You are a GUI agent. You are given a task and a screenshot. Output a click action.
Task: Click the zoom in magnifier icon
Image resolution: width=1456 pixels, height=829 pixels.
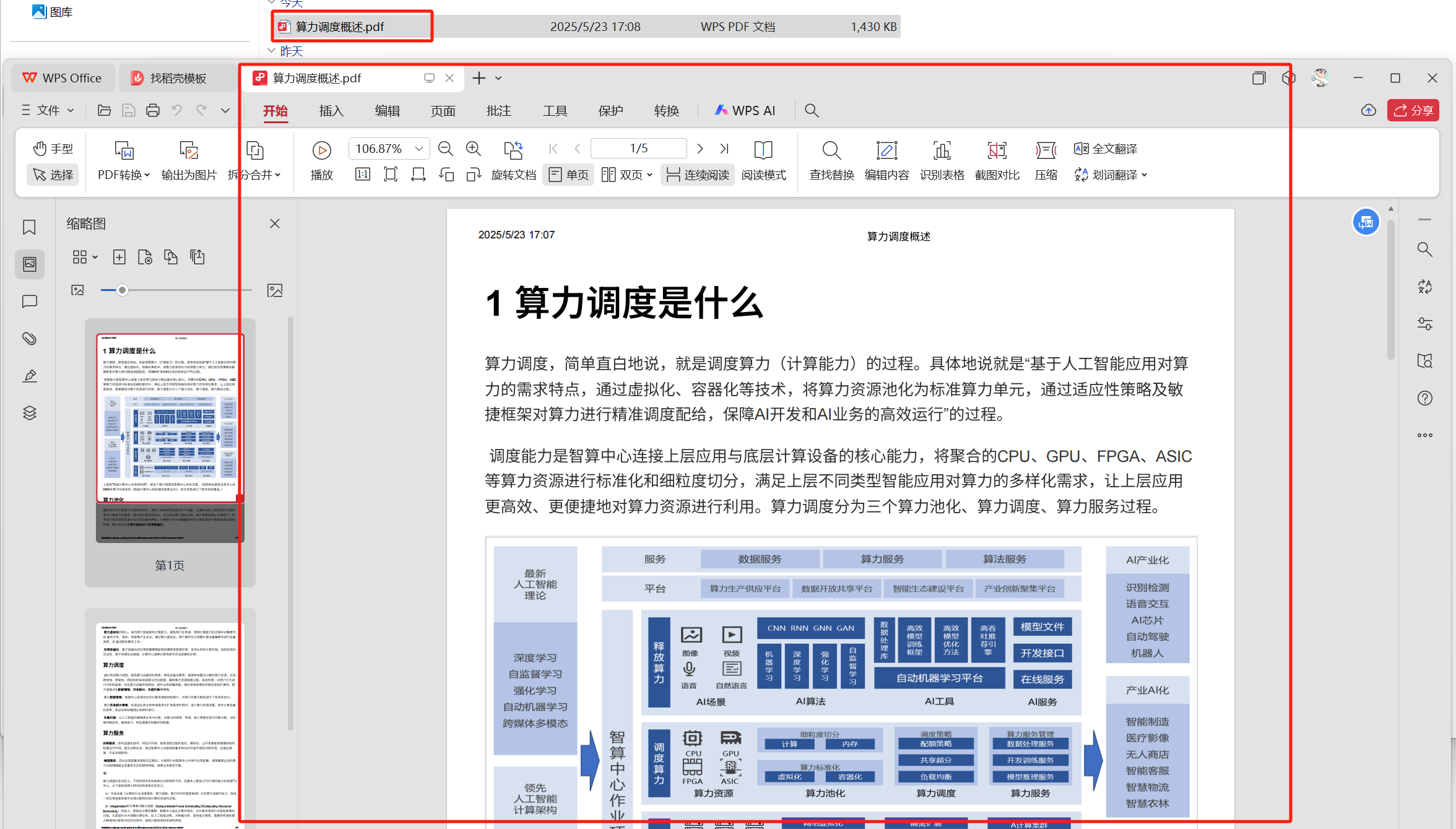click(473, 149)
